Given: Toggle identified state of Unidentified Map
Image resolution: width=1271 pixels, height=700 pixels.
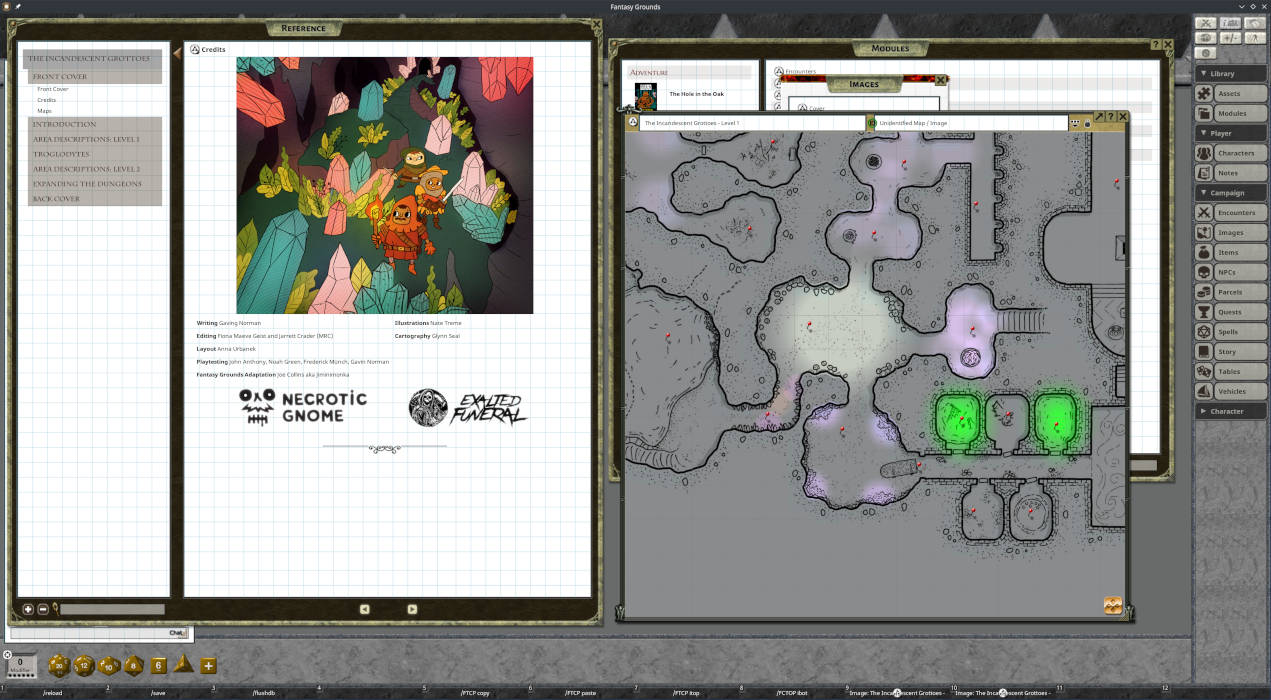Looking at the screenshot, I should tap(872, 123).
